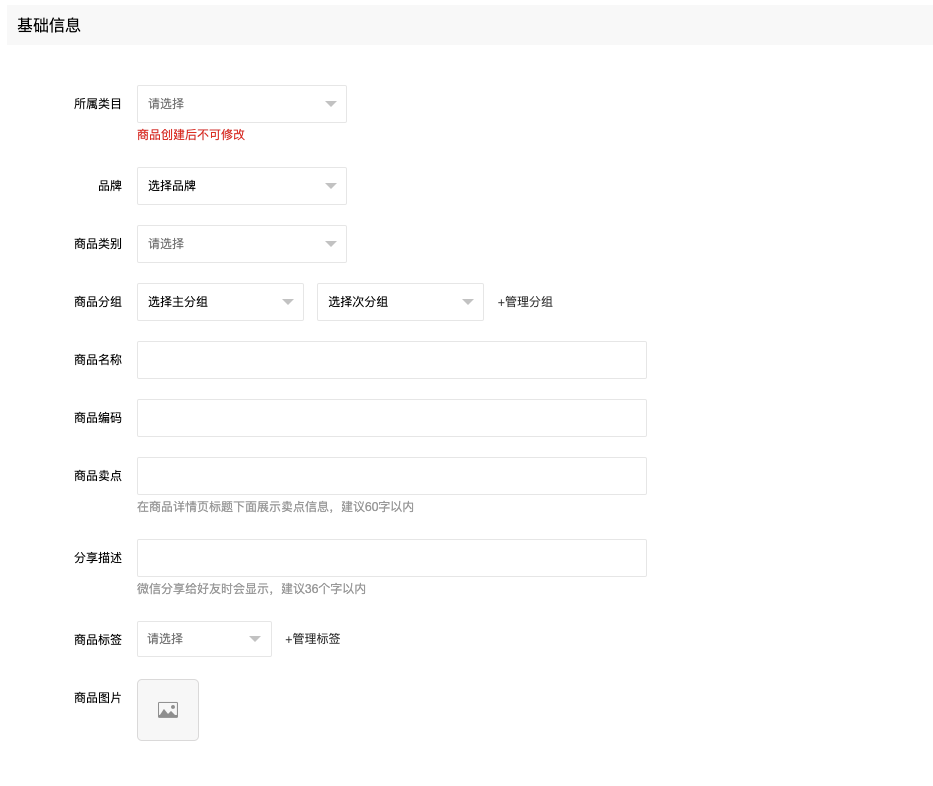Open the 商品标签 dropdown
This screenshot has height=786, width=933.
[204, 639]
